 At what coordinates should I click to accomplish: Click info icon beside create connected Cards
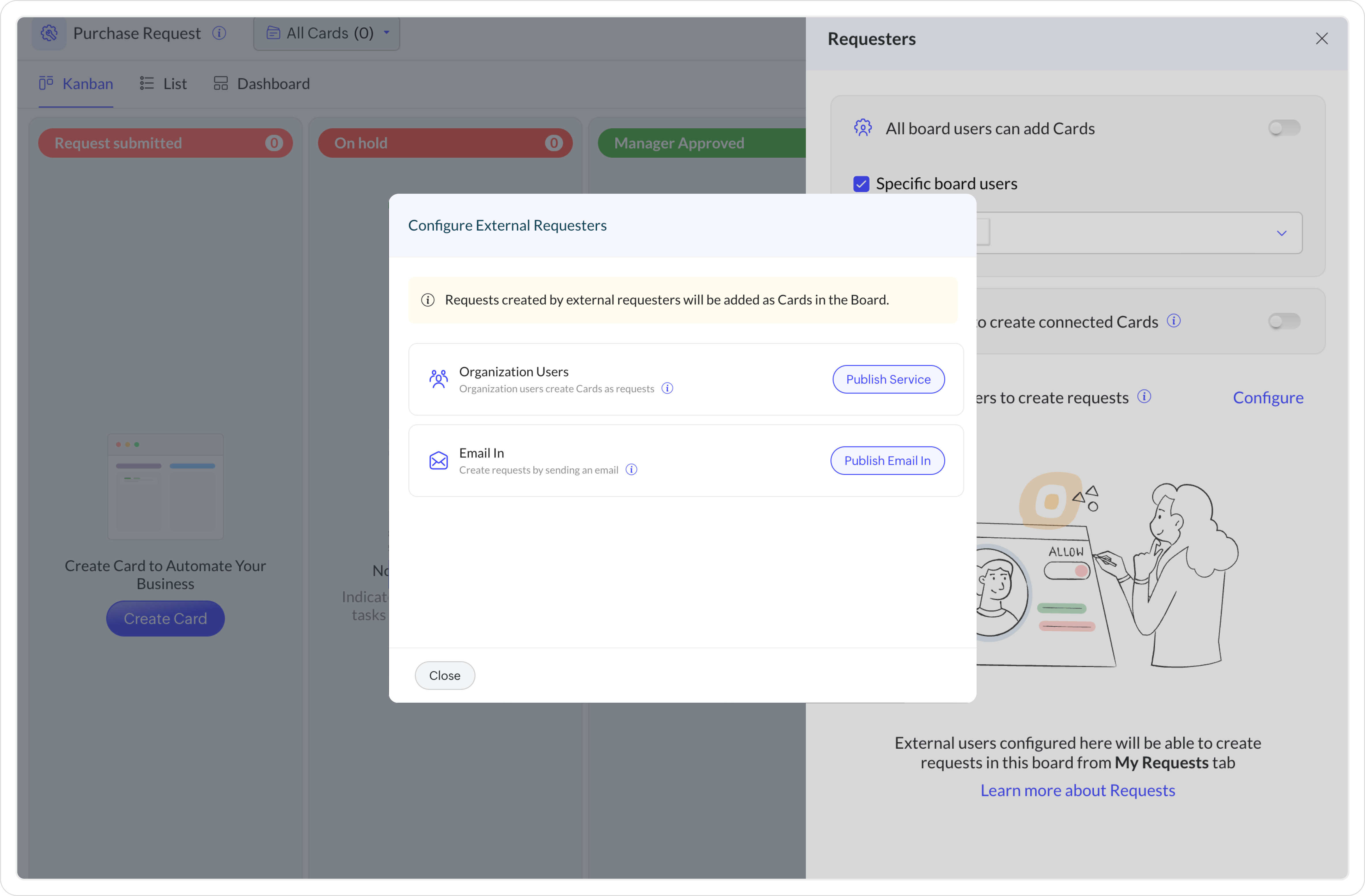(x=1174, y=321)
